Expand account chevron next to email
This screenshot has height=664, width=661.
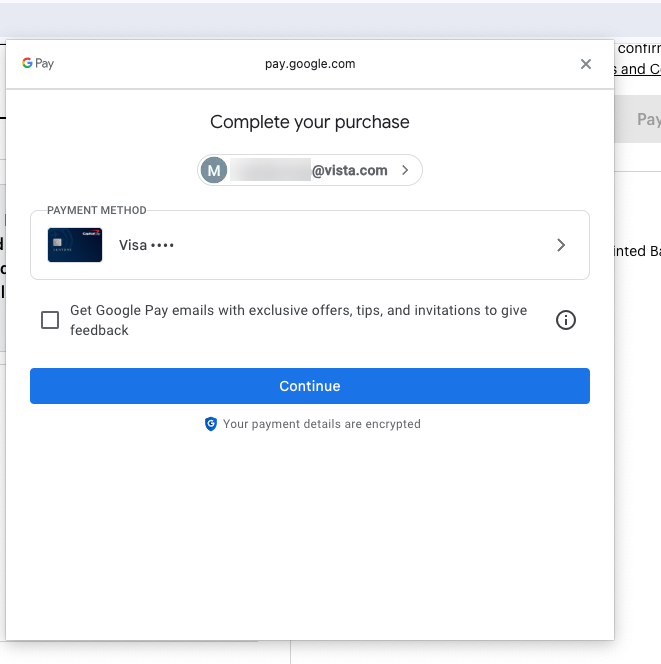point(405,170)
